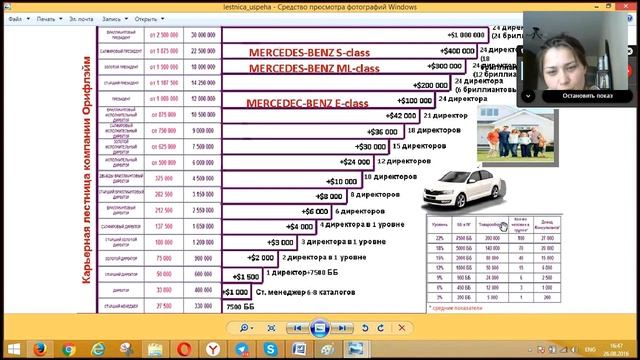Rotate image clockwise
The width and height of the screenshot is (640, 360).
pyautogui.click(x=381, y=328)
